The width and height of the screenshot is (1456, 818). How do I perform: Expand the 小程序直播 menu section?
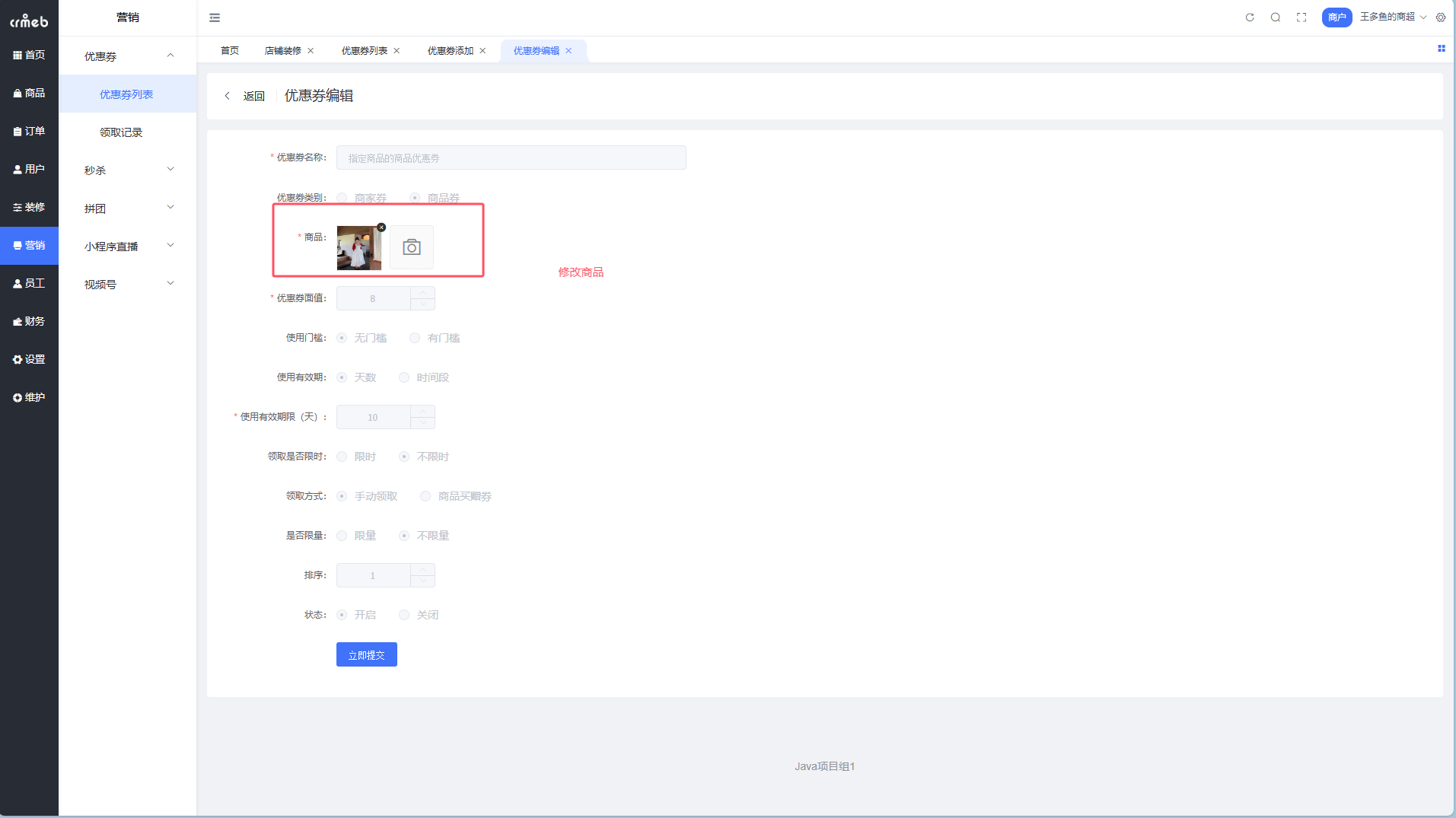click(x=127, y=247)
